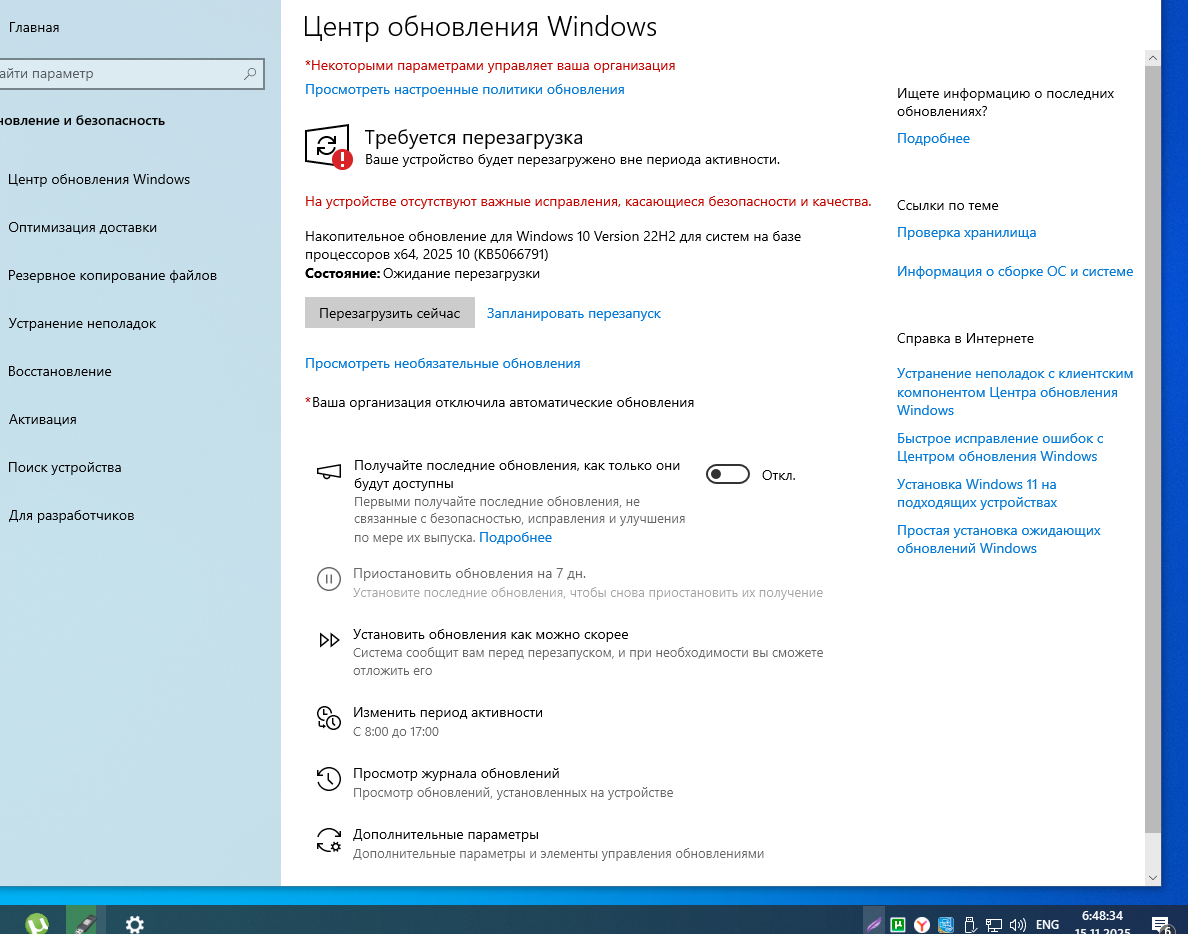Click the Откл. toggle state label
This screenshot has height=934, width=1188.
click(778, 475)
